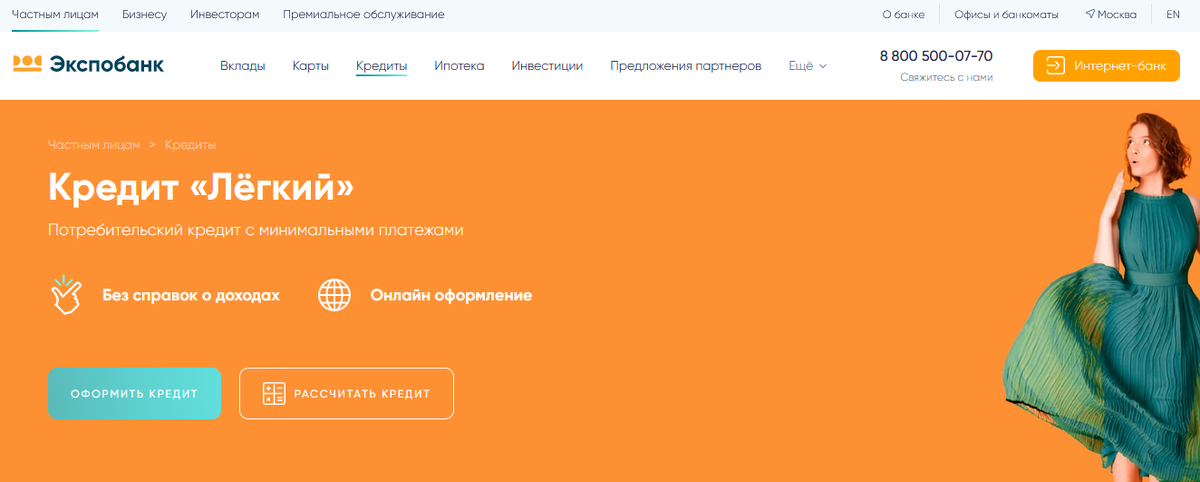Image resolution: width=1200 pixels, height=482 pixels.
Task: Click the location arrow icon beside Москва
Action: pyautogui.click(x=1090, y=15)
